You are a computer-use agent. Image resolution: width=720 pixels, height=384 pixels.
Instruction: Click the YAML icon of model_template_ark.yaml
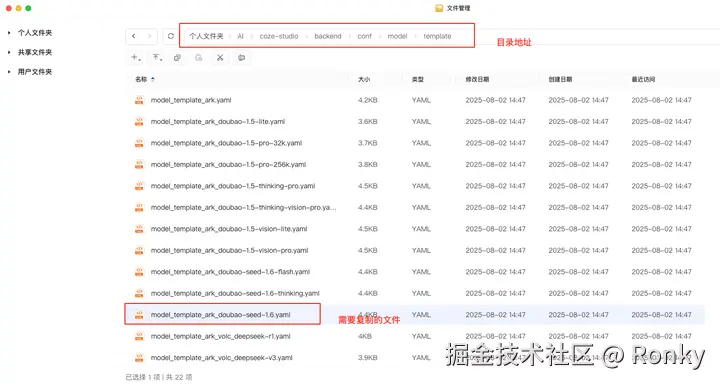(139, 100)
